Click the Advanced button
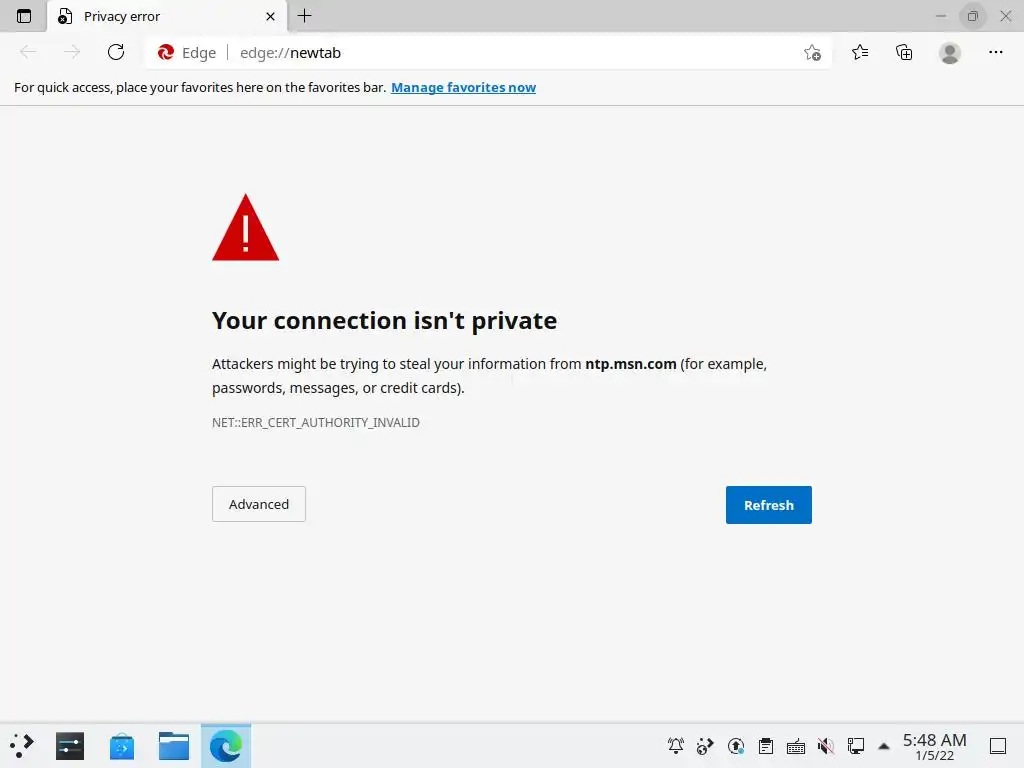 click(x=259, y=504)
